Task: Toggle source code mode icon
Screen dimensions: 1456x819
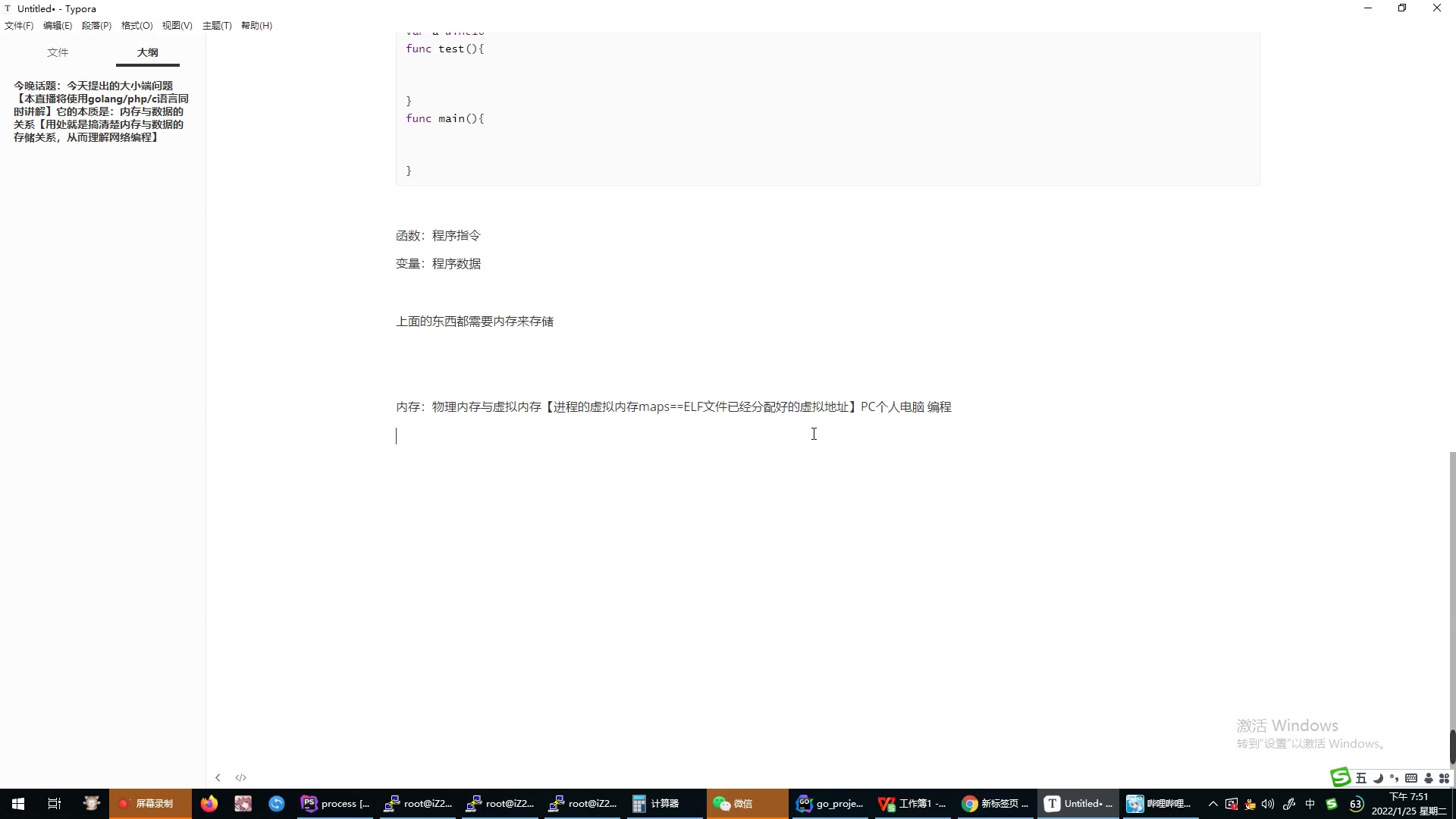Action: pyautogui.click(x=240, y=777)
